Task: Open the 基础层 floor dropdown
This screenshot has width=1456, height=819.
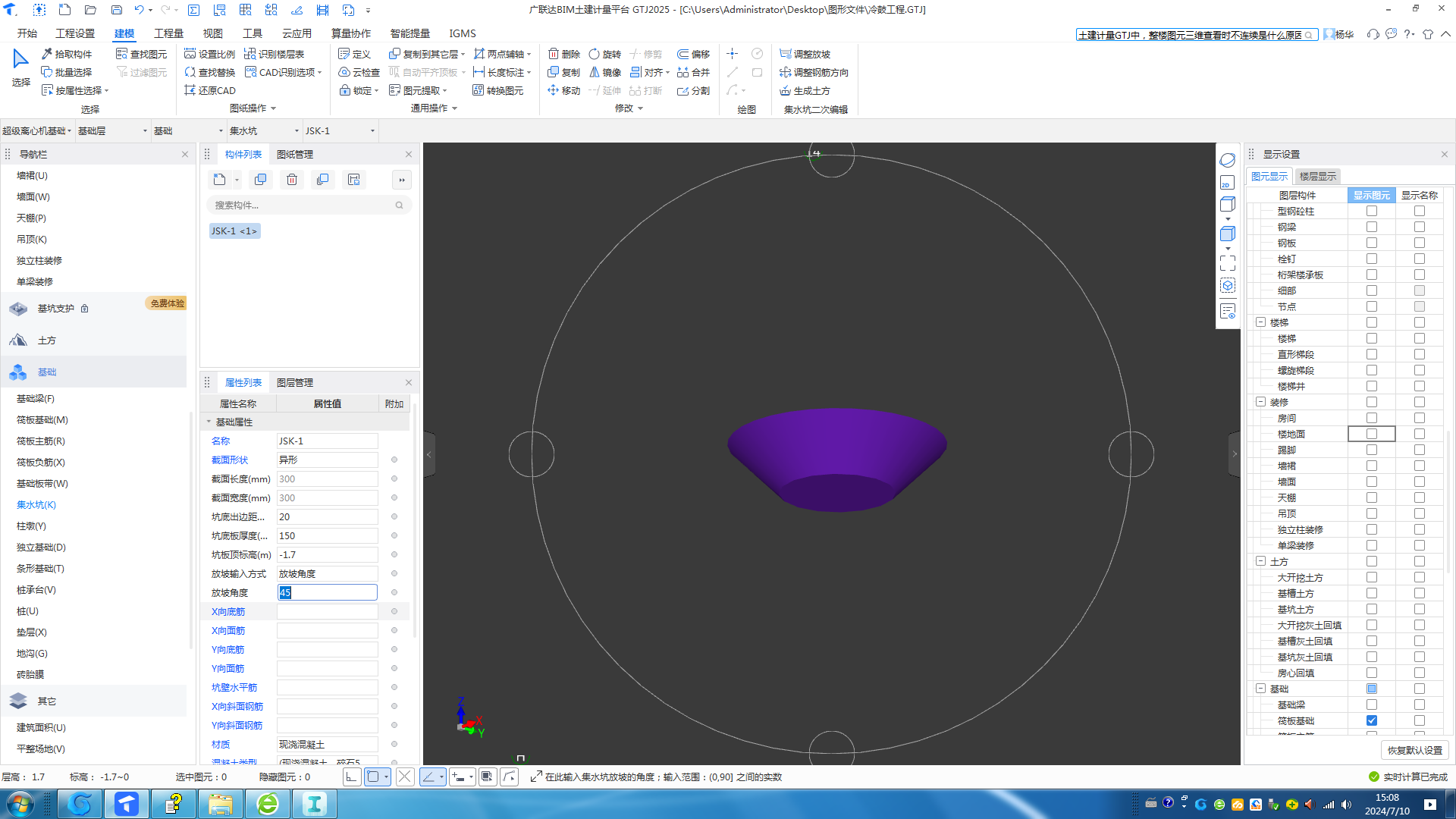Action: 112,130
